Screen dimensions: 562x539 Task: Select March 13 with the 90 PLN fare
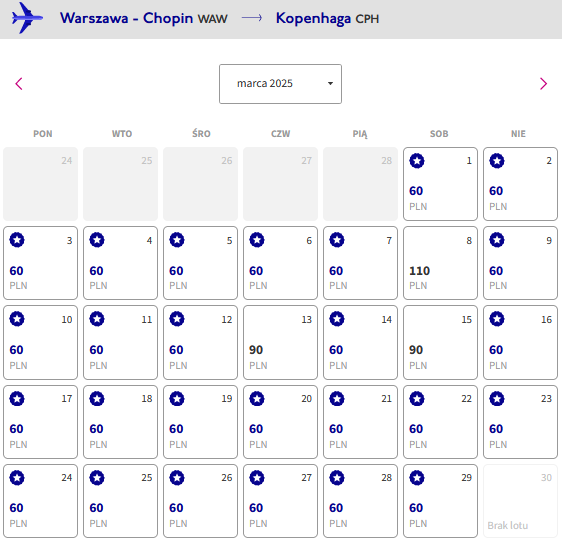[280, 342]
